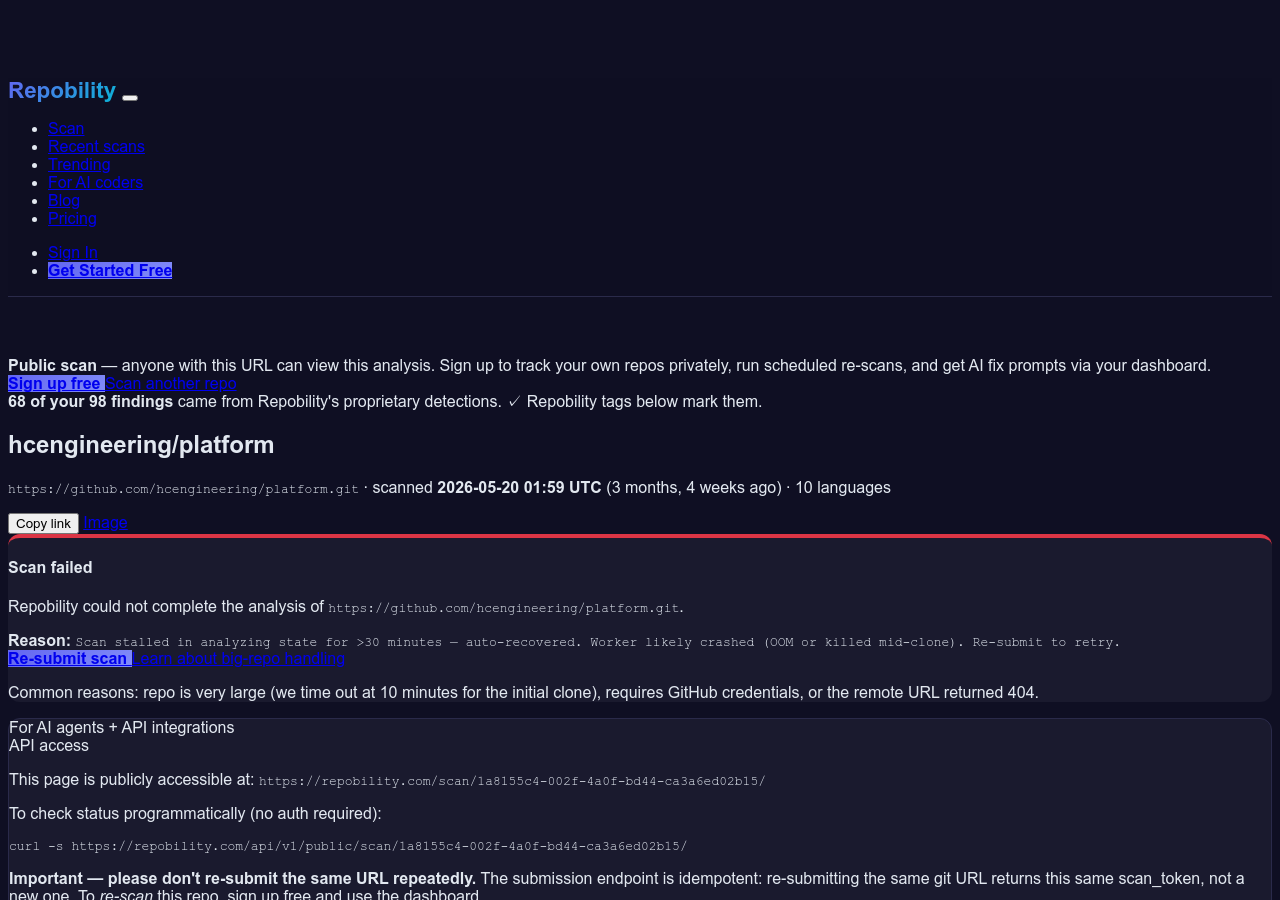Select the For AI coders link
The image size is (1280, 900).
point(95,182)
